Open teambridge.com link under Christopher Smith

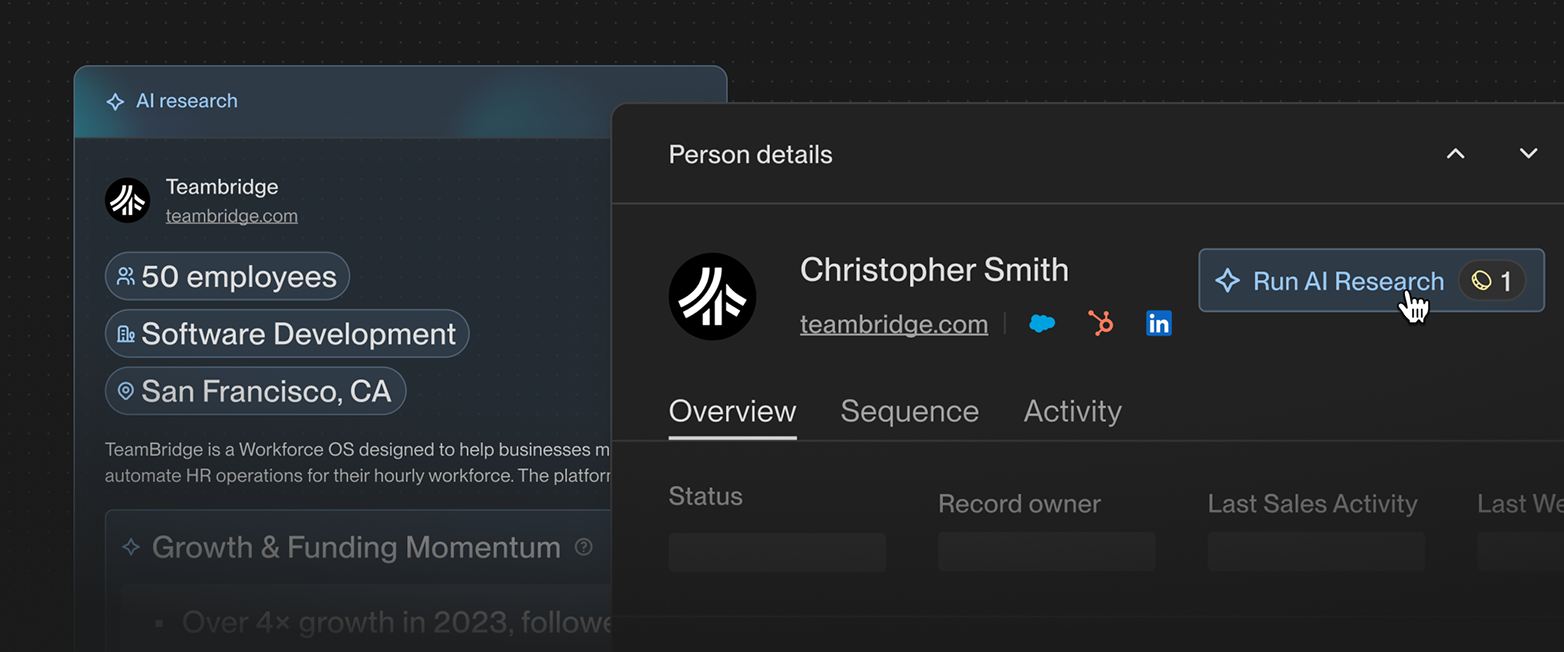click(894, 324)
